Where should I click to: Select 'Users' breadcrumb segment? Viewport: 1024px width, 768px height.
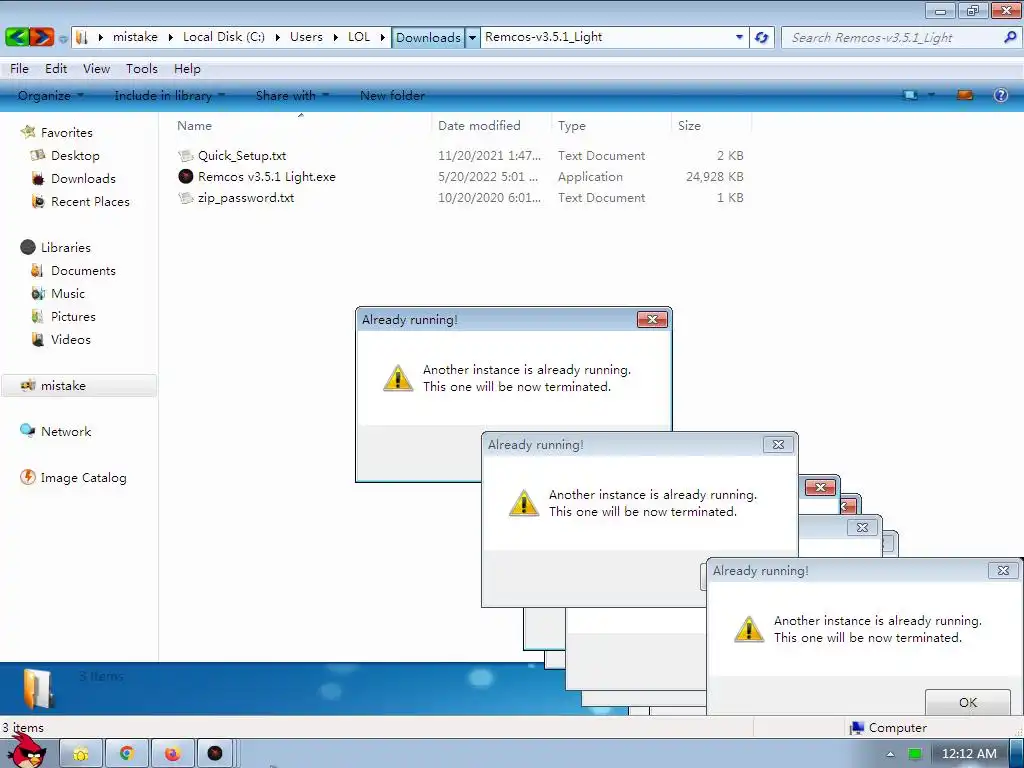306,37
